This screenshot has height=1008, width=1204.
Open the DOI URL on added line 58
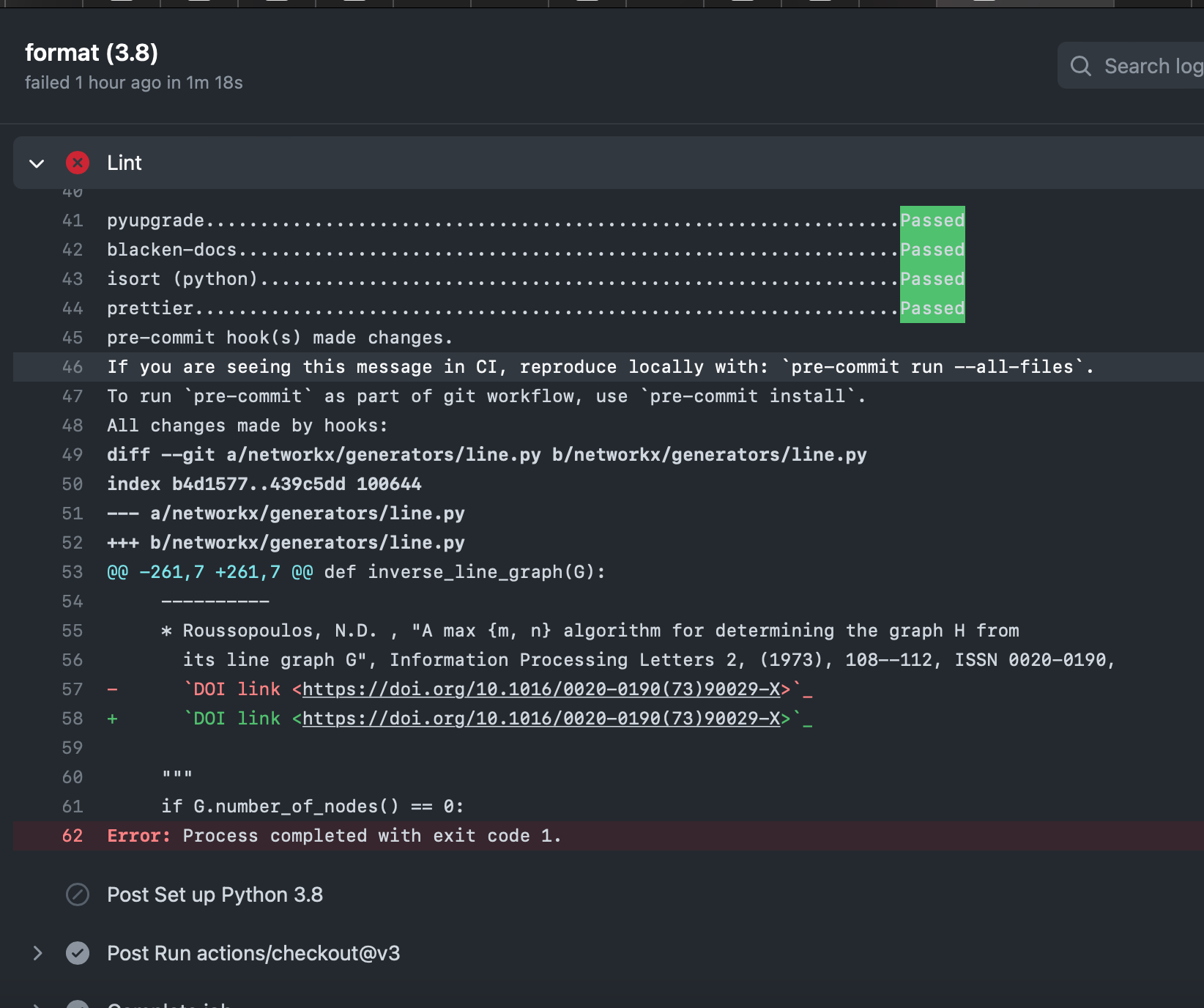(x=540, y=719)
